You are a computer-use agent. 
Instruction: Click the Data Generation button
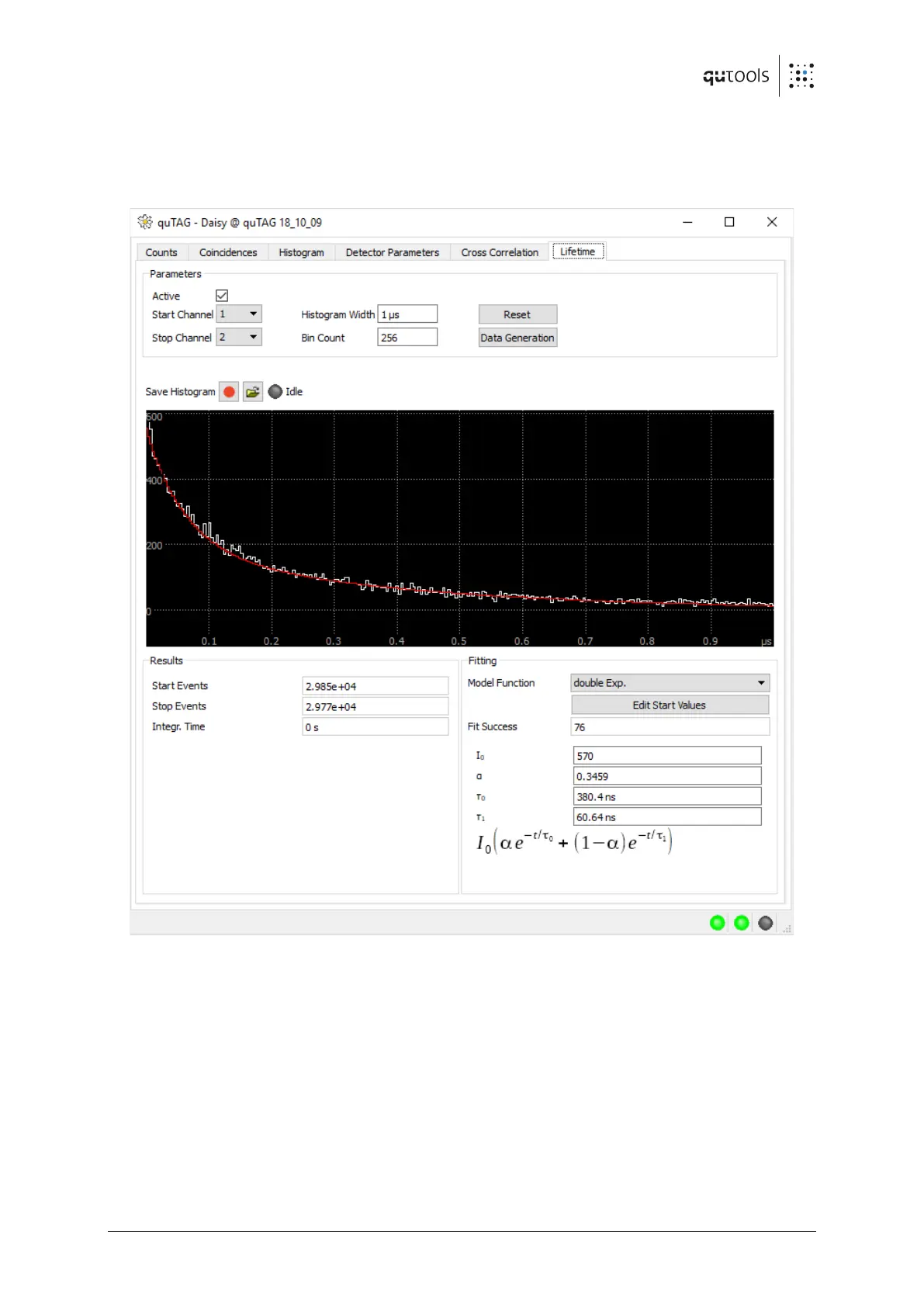pos(517,338)
